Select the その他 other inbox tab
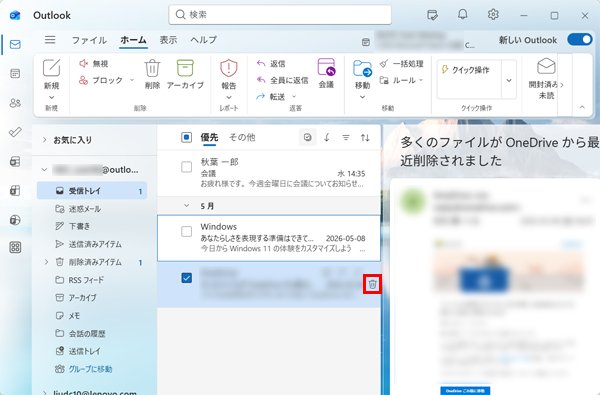The image size is (600, 395). [x=242, y=137]
